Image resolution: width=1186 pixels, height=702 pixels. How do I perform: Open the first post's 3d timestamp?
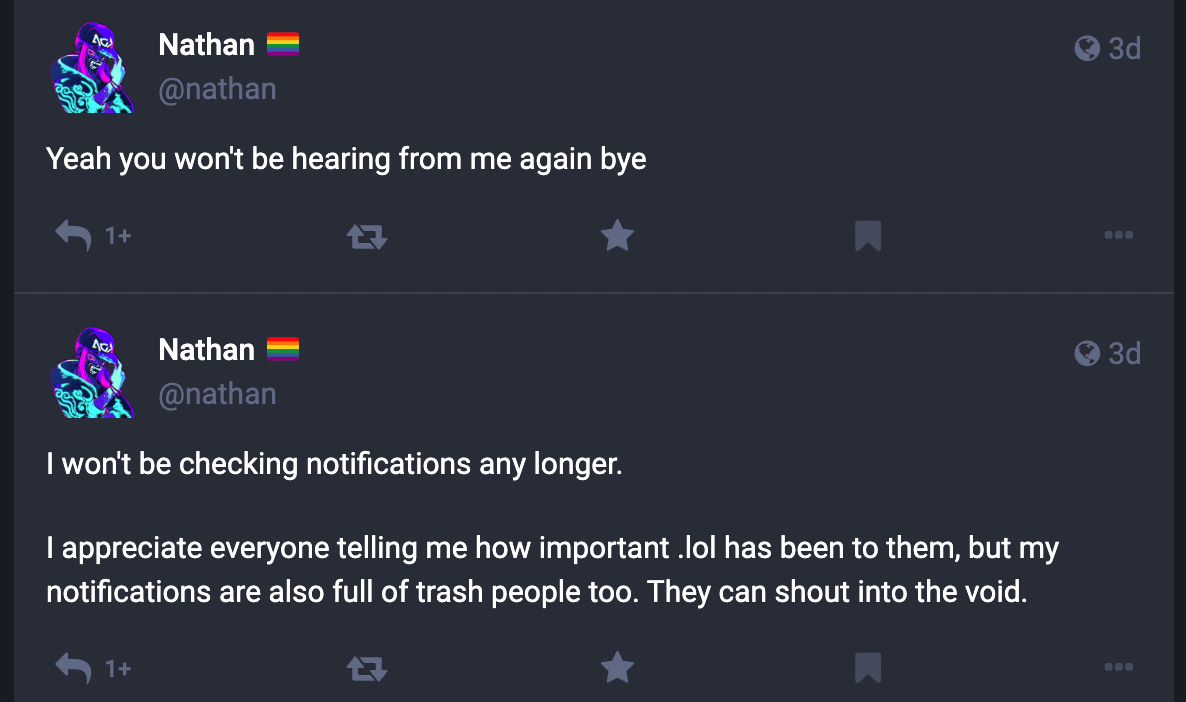tap(1124, 48)
